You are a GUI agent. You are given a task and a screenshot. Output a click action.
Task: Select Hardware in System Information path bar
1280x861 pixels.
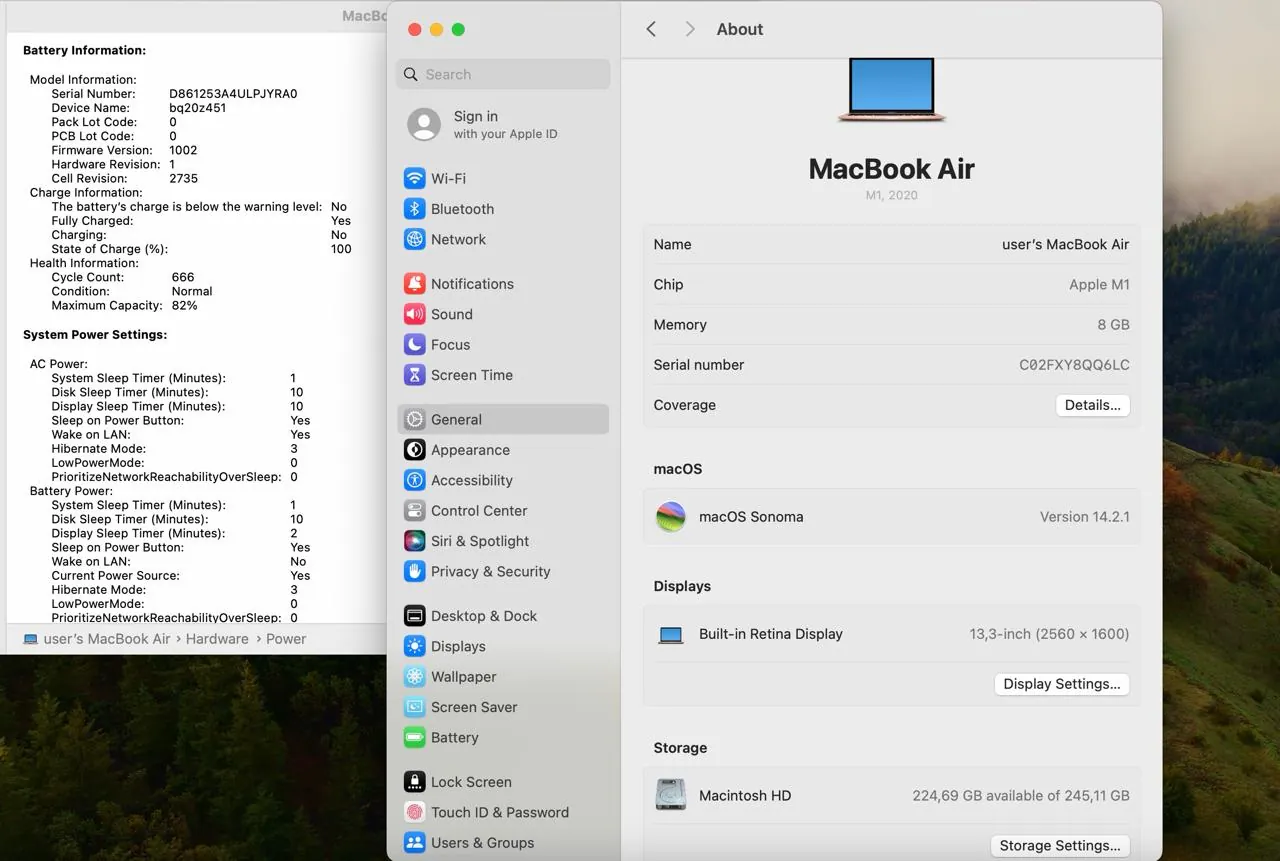[x=217, y=639]
